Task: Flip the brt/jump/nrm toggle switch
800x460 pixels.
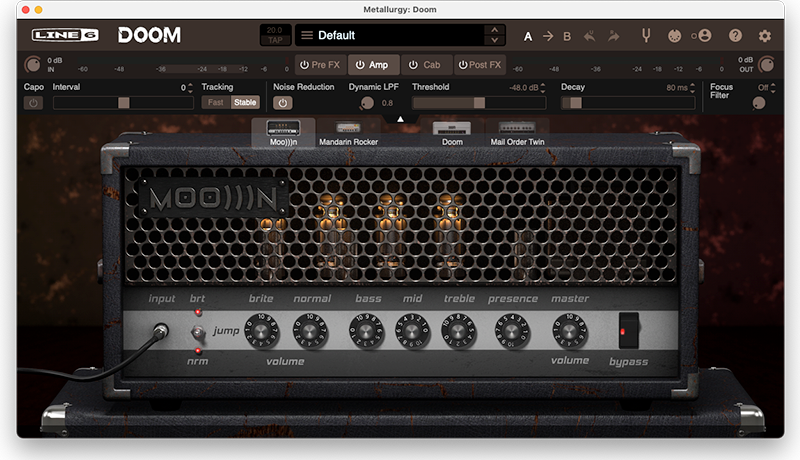Action: click(197, 332)
